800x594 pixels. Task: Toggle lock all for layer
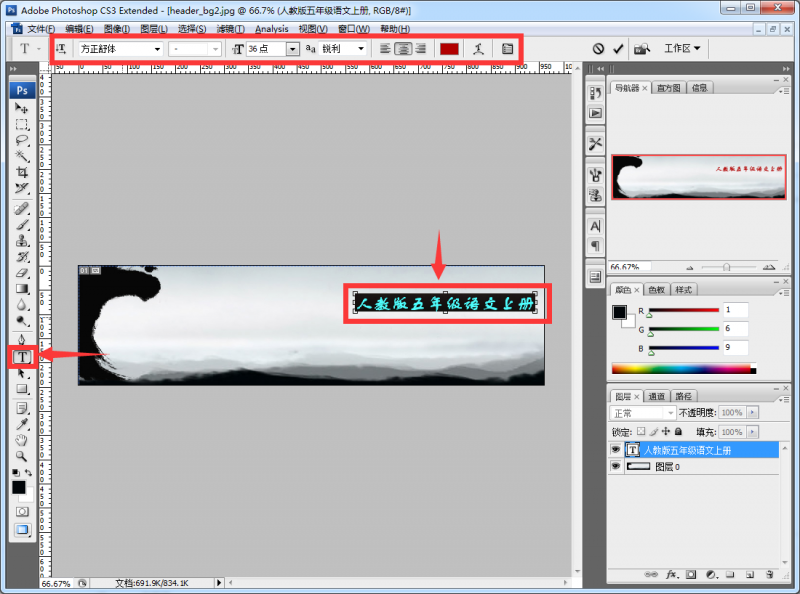(x=679, y=432)
